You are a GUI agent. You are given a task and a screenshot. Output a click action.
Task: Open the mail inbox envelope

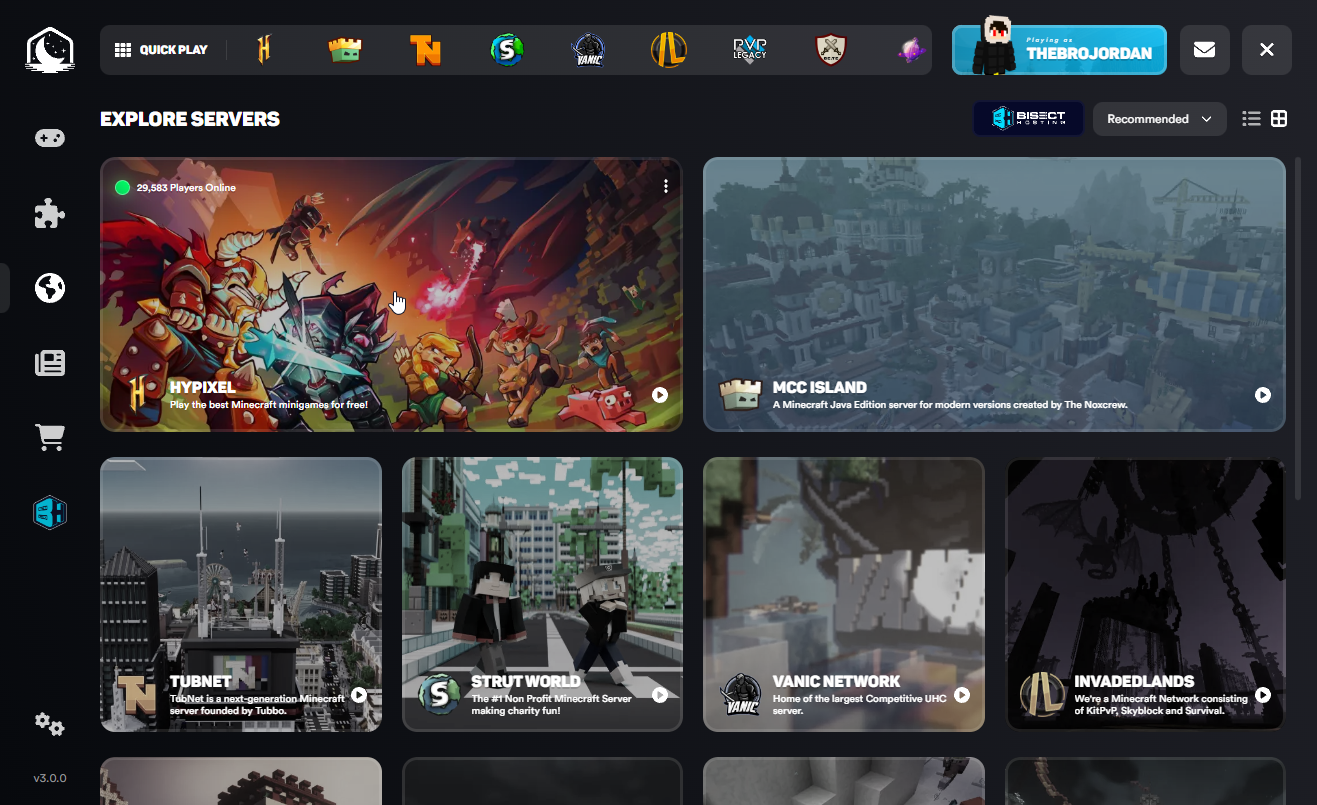coord(1205,50)
